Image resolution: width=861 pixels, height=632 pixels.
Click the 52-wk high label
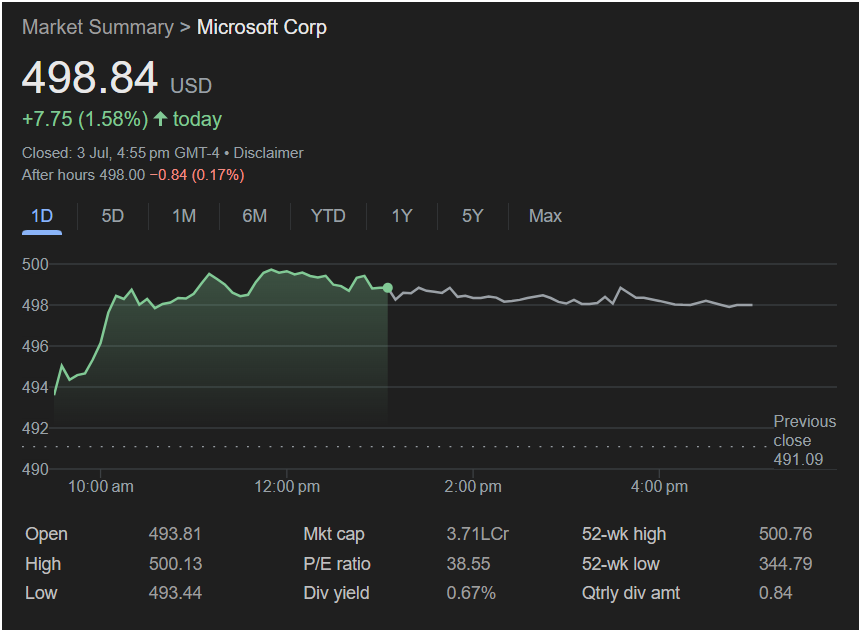(624, 534)
